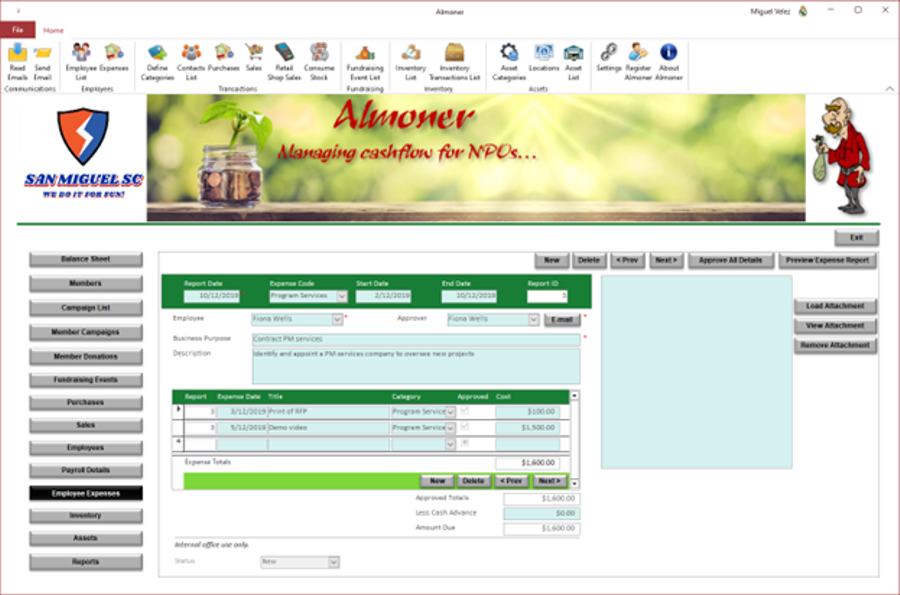This screenshot has width=900, height=595.
Task: Click the Description text box
Action: tap(416, 366)
